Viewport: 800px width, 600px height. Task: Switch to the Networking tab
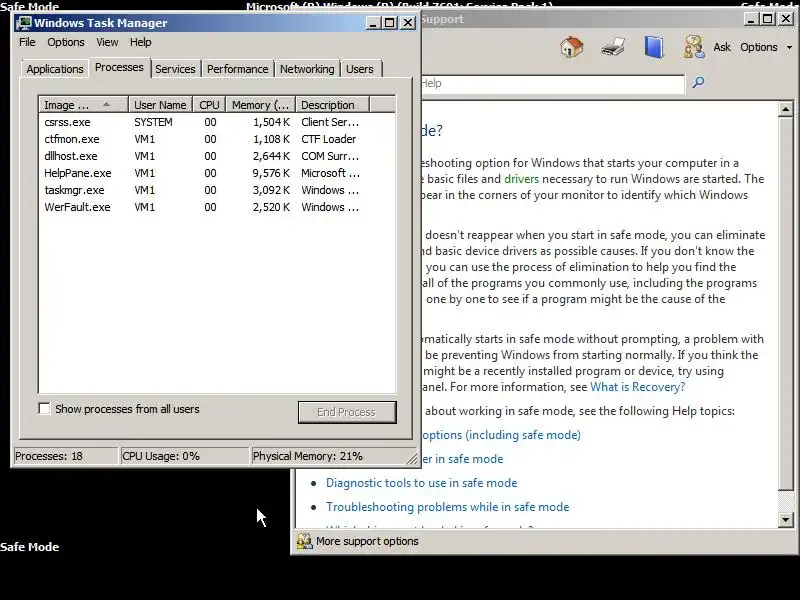tap(307, 69)
